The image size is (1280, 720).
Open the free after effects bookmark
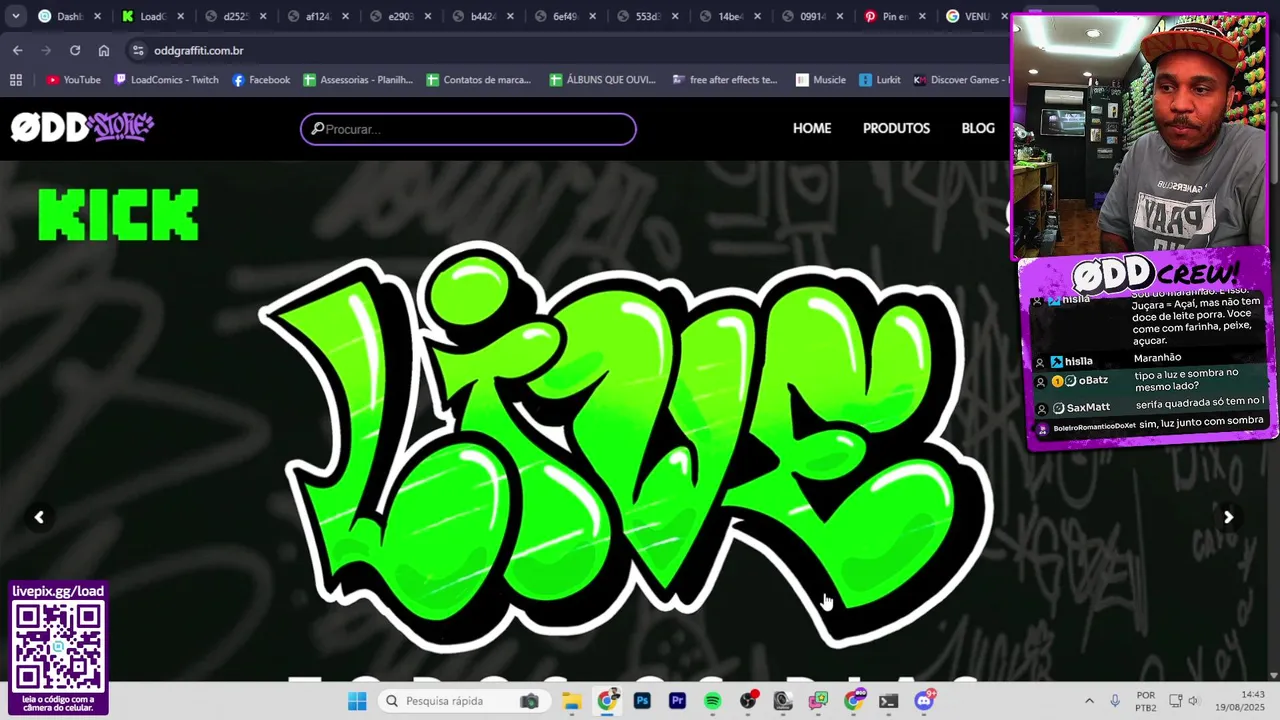tap(724, 80)
